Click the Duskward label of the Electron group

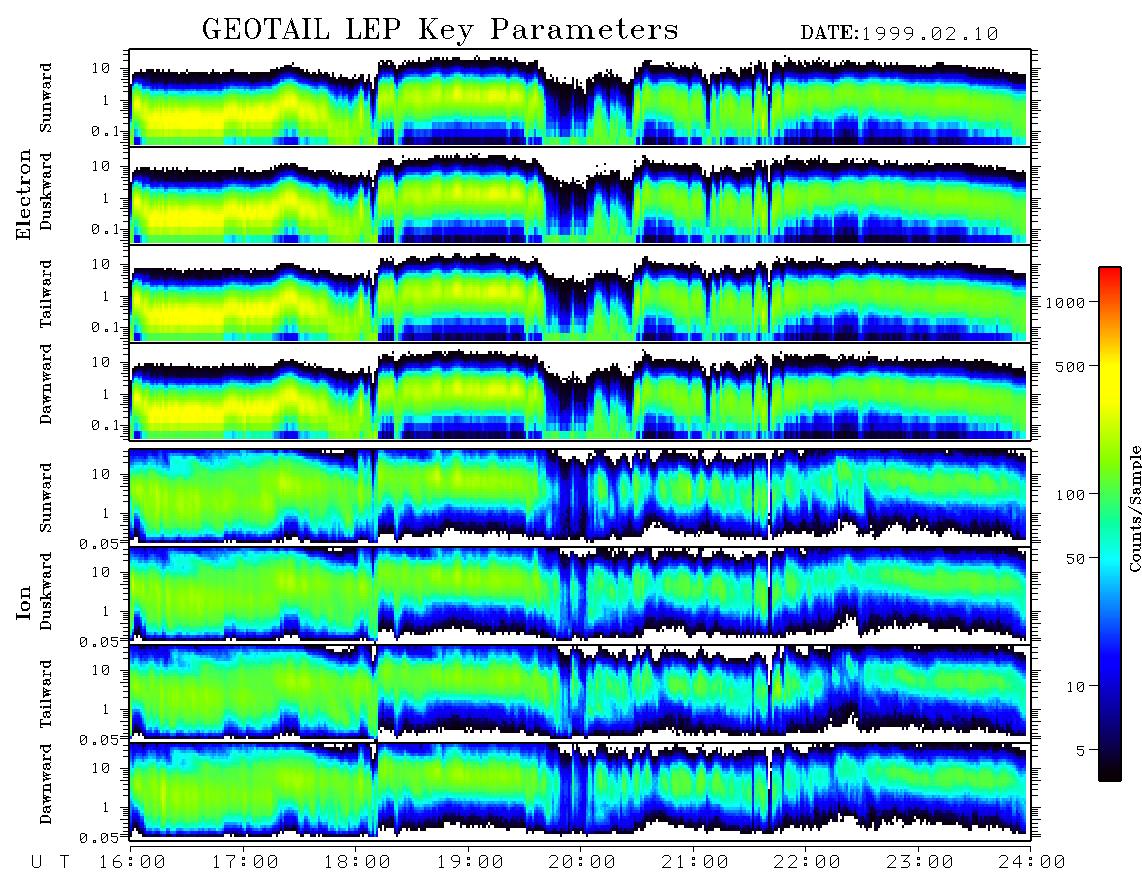click(46, 192)
